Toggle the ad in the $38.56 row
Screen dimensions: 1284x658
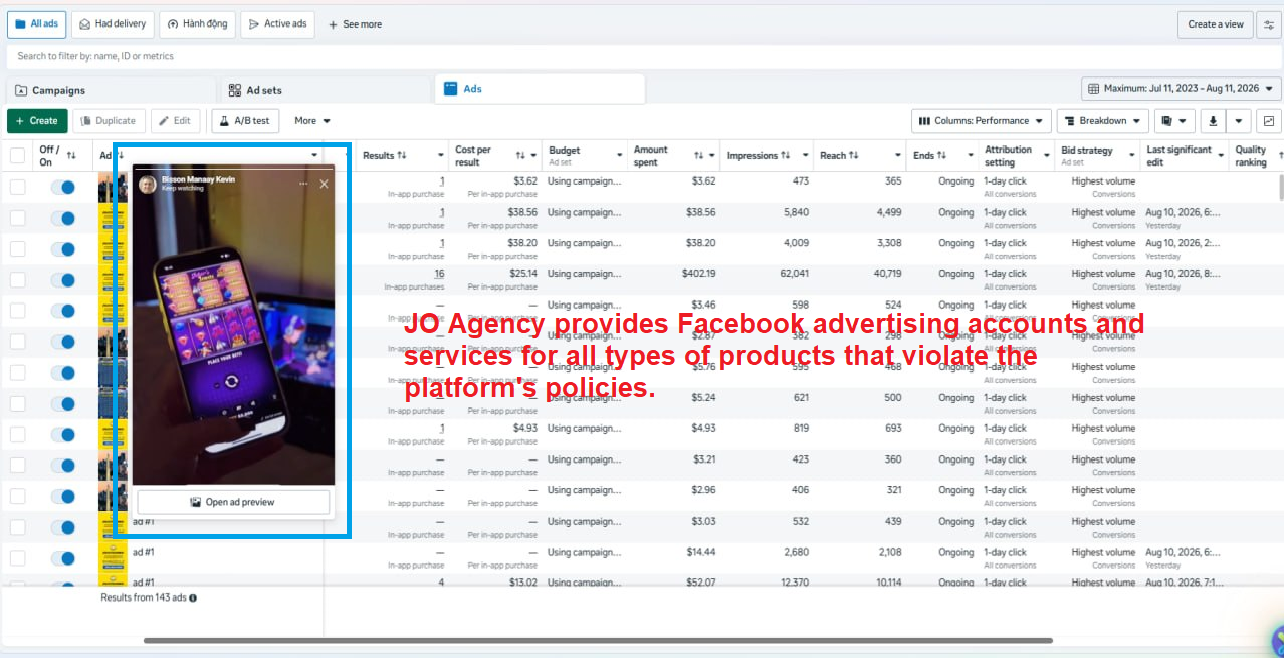[x=63, y=218]
